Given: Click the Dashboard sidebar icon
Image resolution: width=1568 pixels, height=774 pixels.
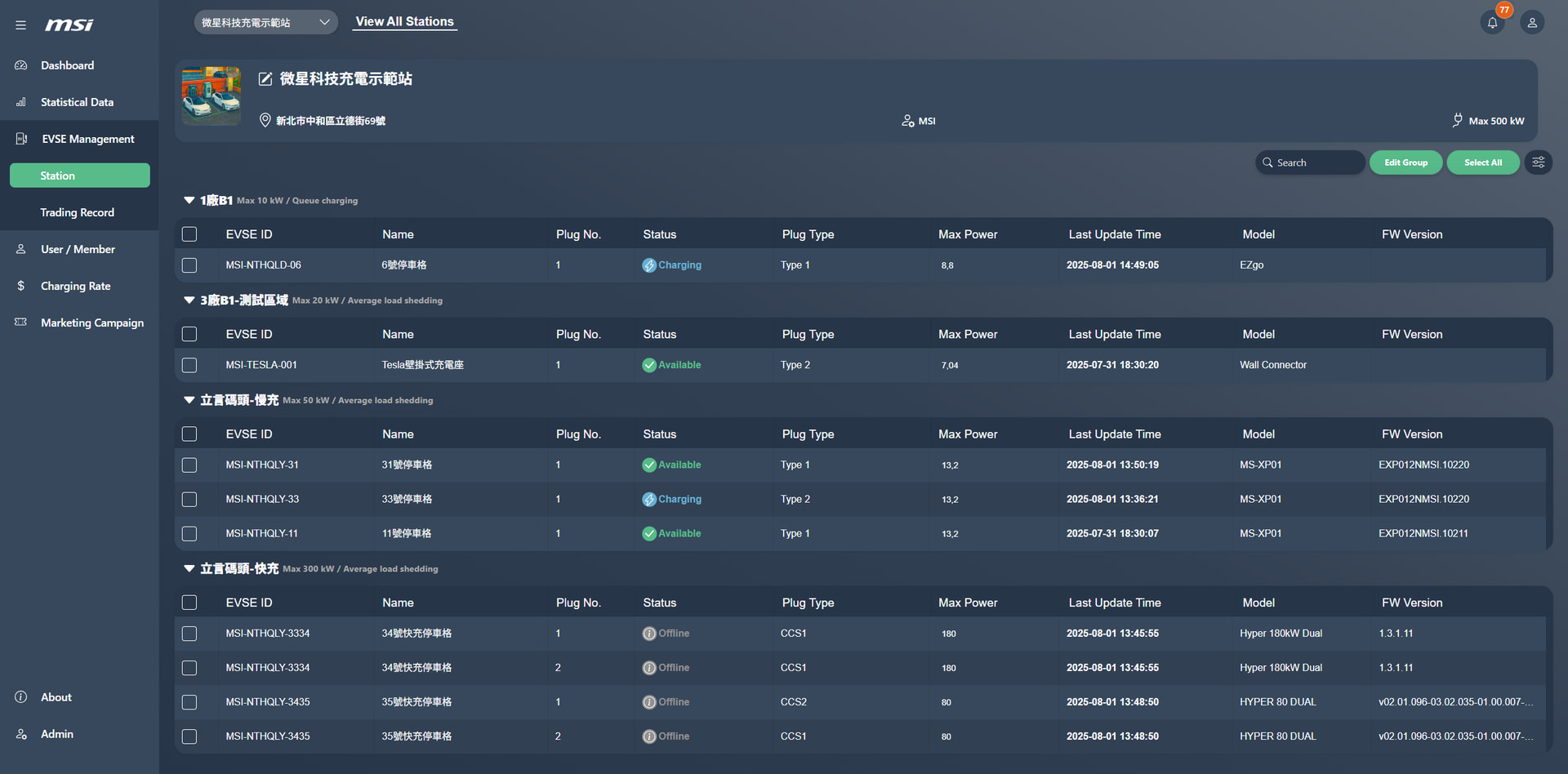Looking at the screenshot, I should pyautogui.click(x=21, y=65).
